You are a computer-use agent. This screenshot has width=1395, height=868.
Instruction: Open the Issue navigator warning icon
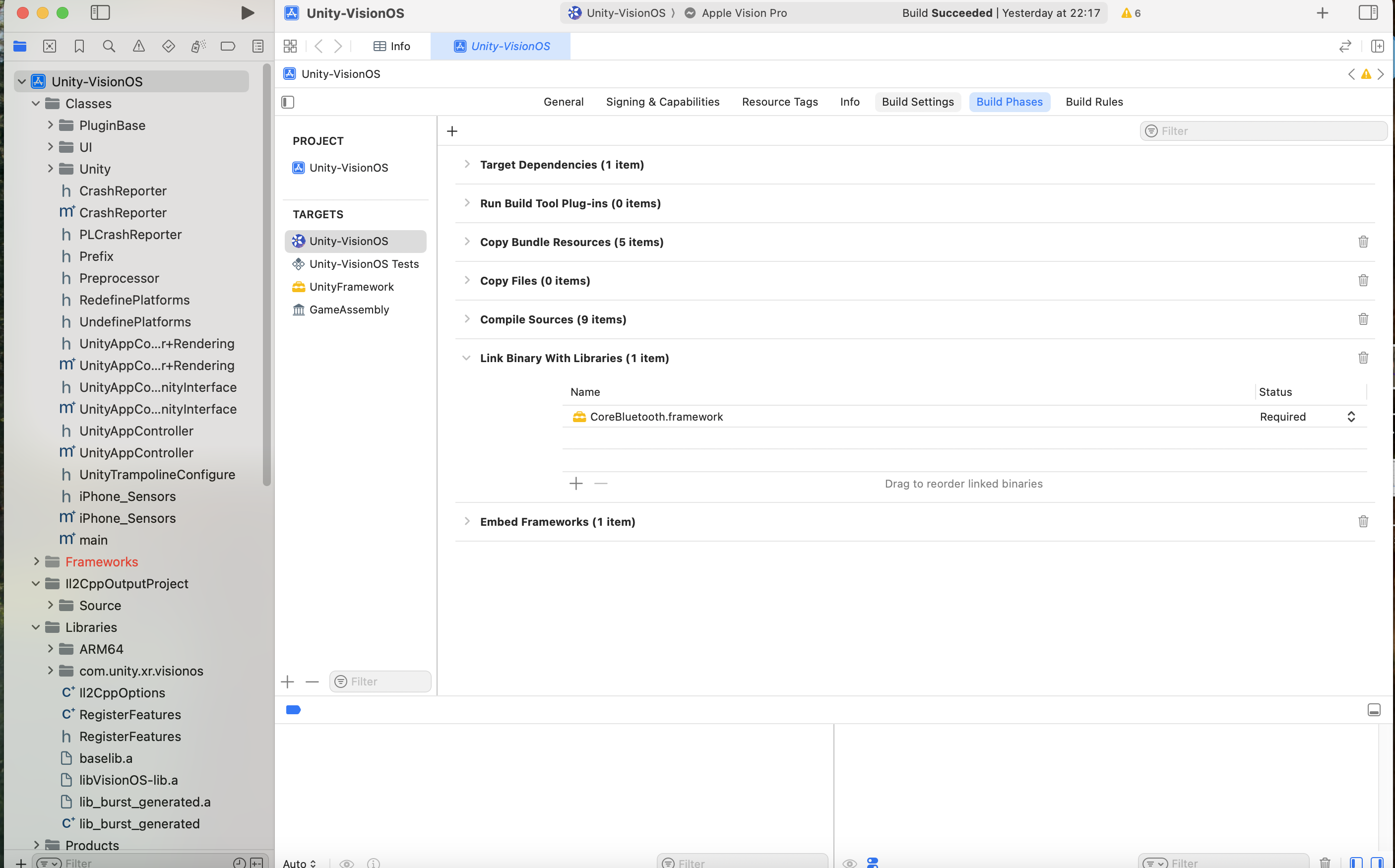tap(139, 47)
